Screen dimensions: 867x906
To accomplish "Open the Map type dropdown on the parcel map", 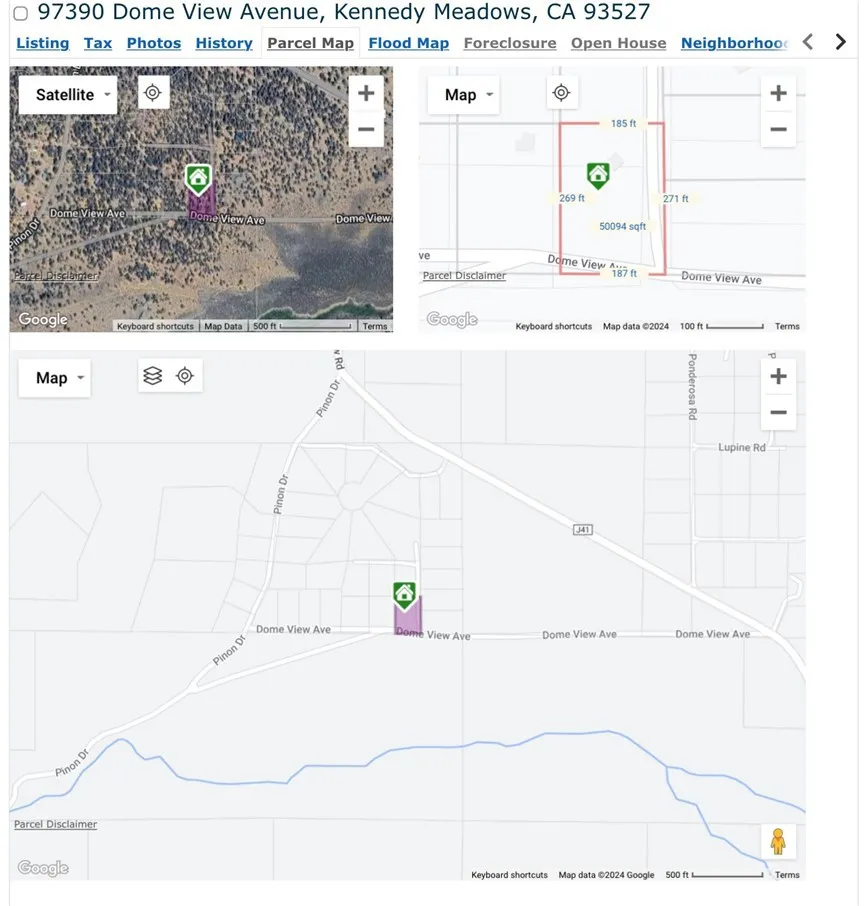I will (463, 95).
